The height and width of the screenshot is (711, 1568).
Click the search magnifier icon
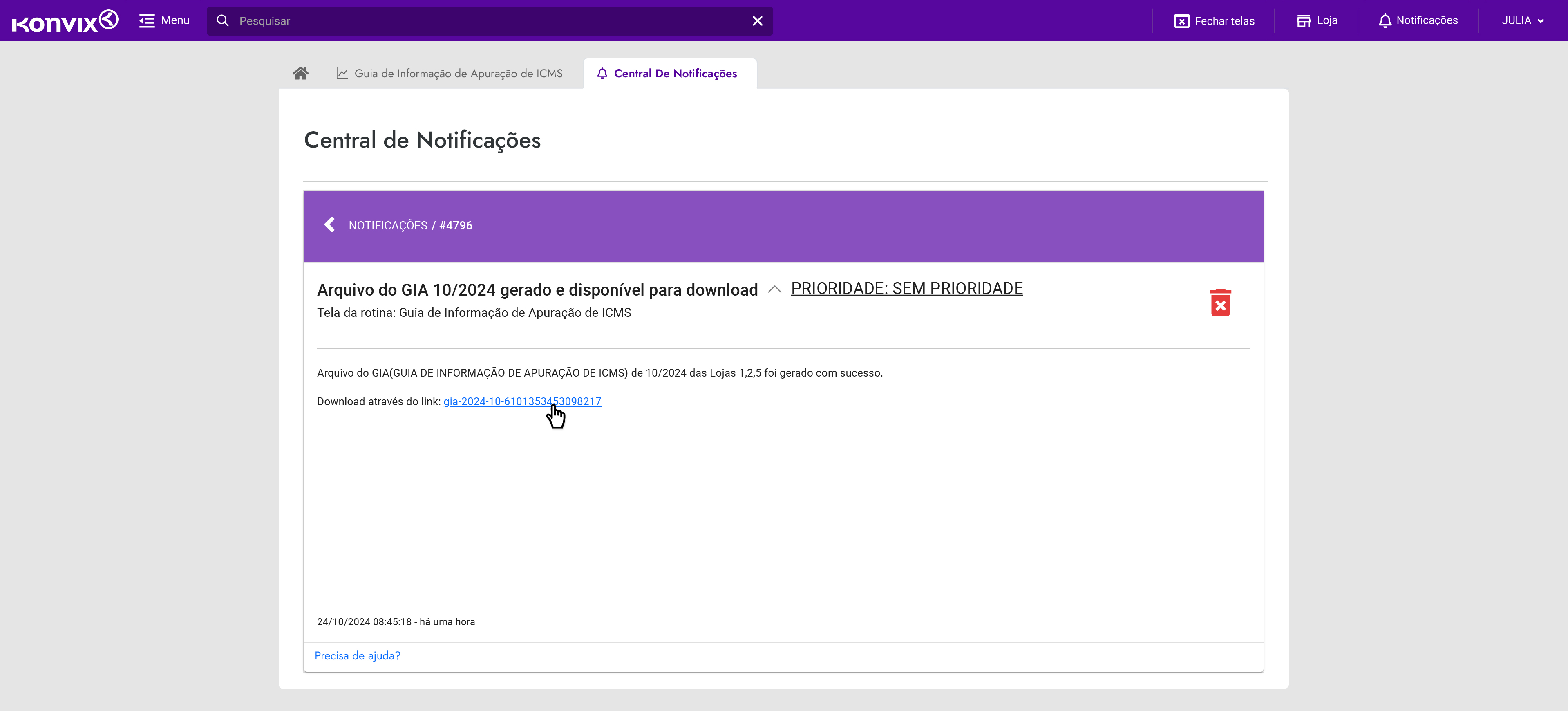coord(223,21)
